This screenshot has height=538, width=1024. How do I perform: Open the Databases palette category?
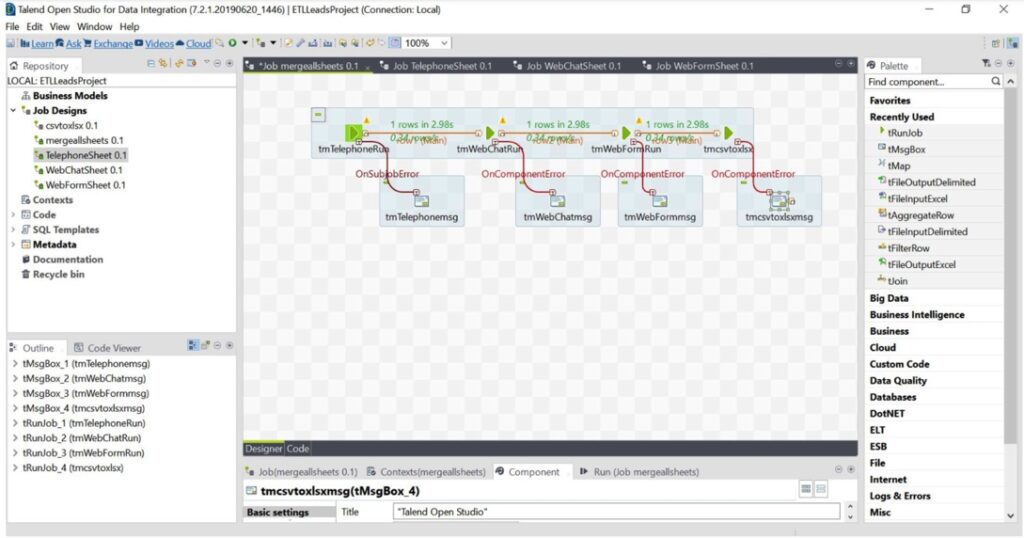pos(893,397)
